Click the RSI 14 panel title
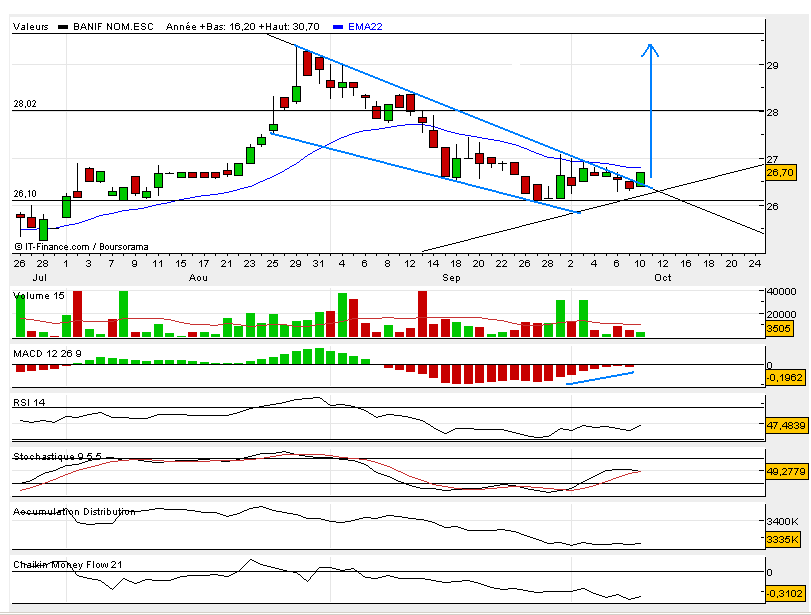The image size is (811, 615). click(x=29, y=402)
